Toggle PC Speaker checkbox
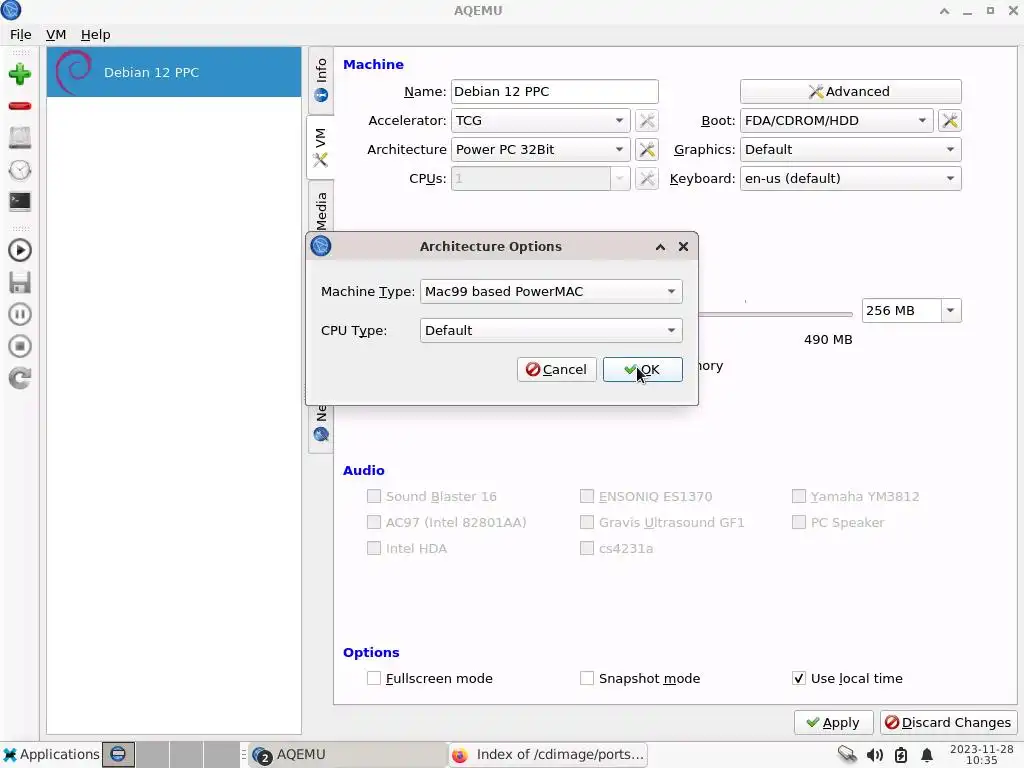This screenshot has height=768, width=1024. (799, 522)
